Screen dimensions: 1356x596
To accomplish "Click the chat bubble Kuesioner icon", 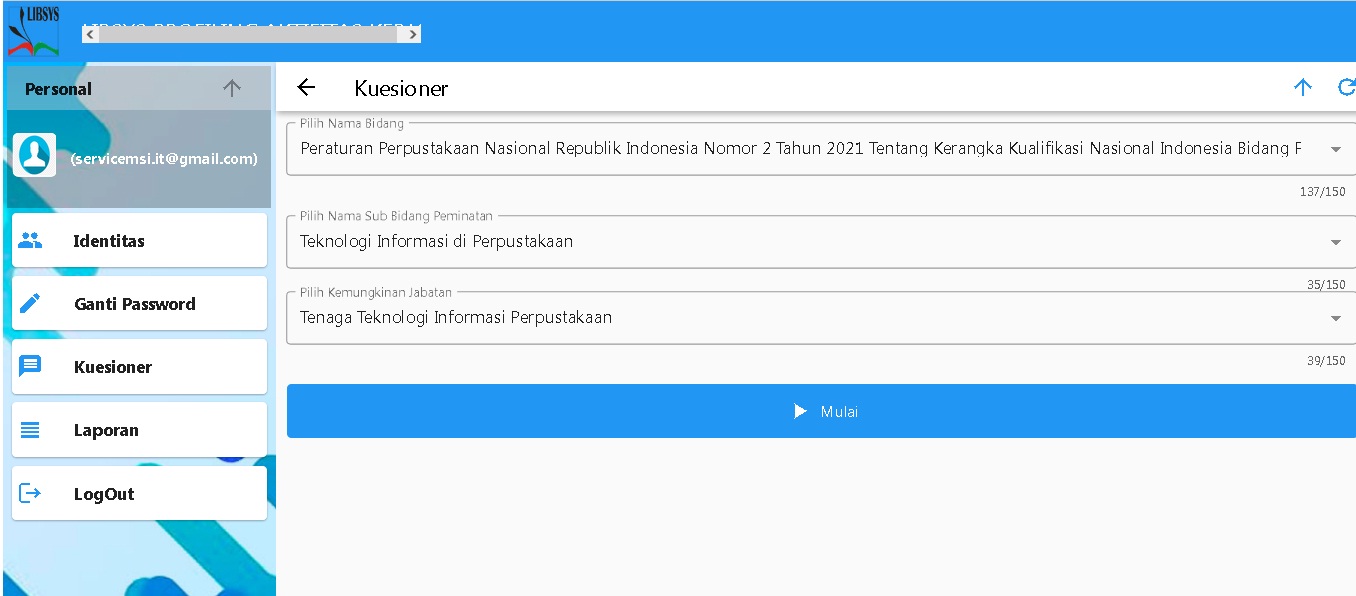I will click(31, 367).
